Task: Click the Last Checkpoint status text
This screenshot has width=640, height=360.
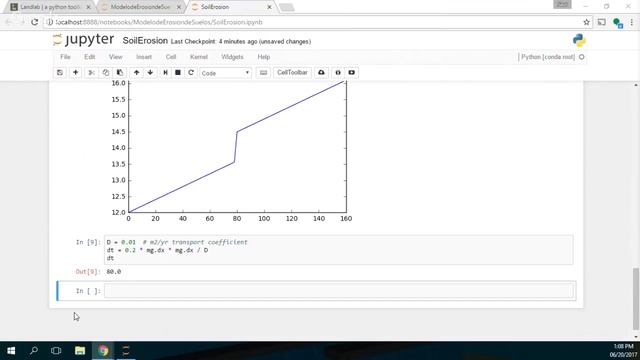Action: click(241, 42)
